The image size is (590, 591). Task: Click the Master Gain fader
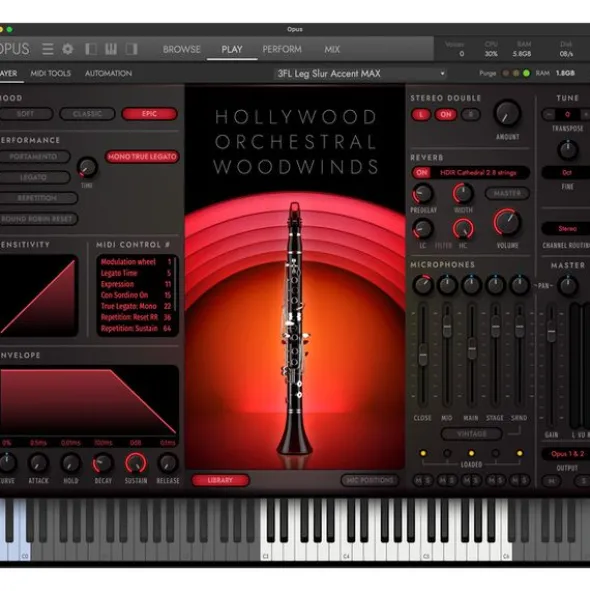[551, 332]
